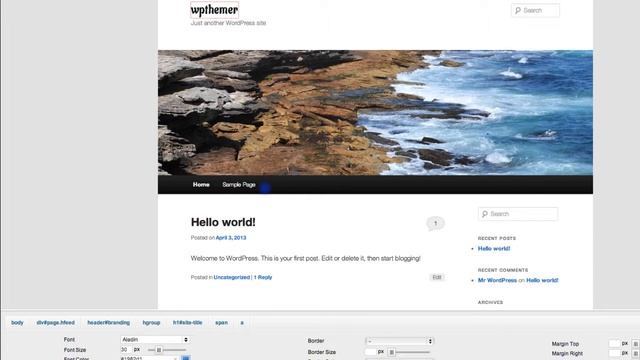This screenshot has height=360, width=640.
Task: Click the Edit button under the post
Action: (437, 277)
